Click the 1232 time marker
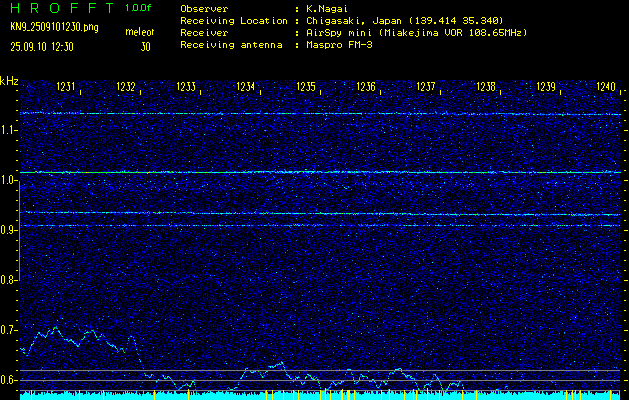Image resolution: width=629 pixels, height=400 pixels. coord(126,86)
